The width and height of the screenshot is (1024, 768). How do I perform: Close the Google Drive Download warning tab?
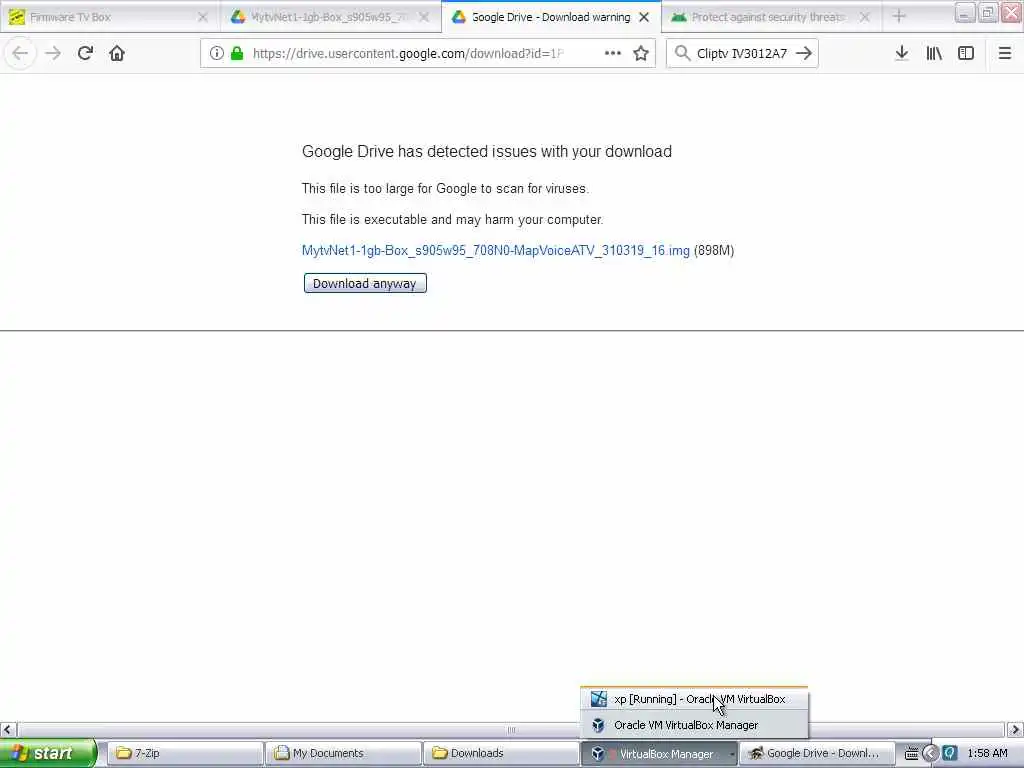[644, 17]
